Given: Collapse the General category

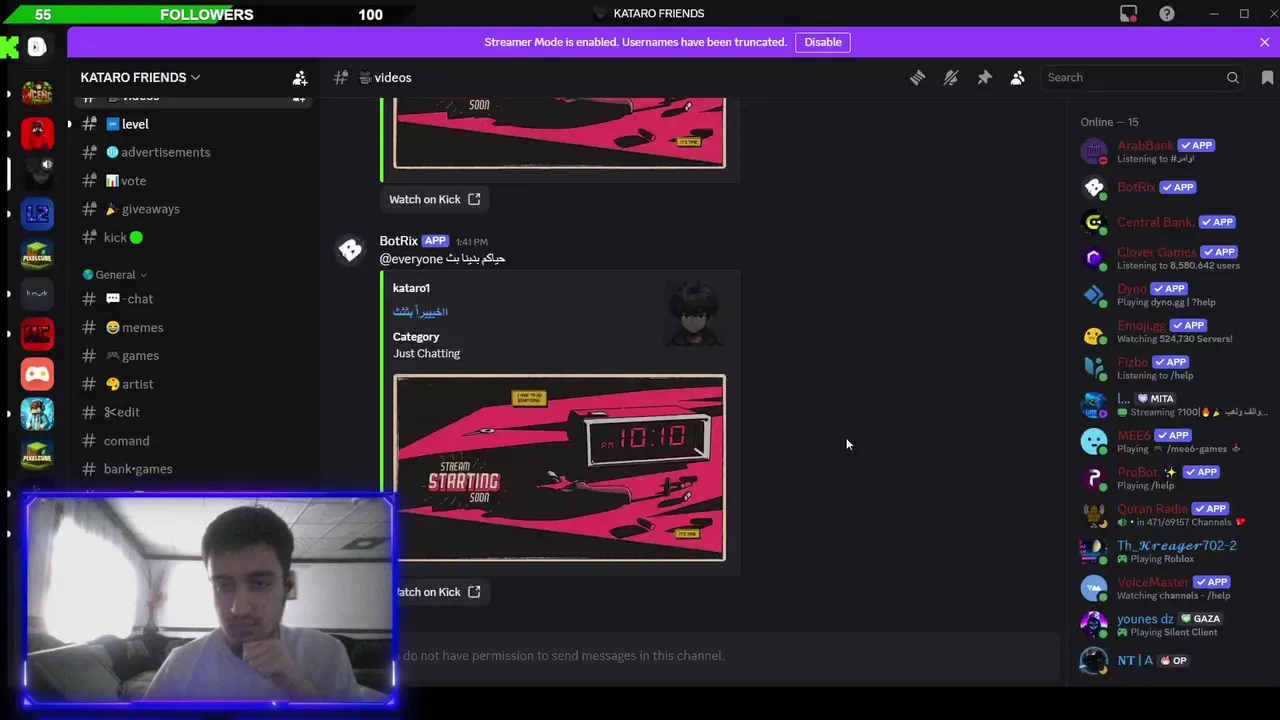Looking at the screenshot, I should click(x=115, y=275).
